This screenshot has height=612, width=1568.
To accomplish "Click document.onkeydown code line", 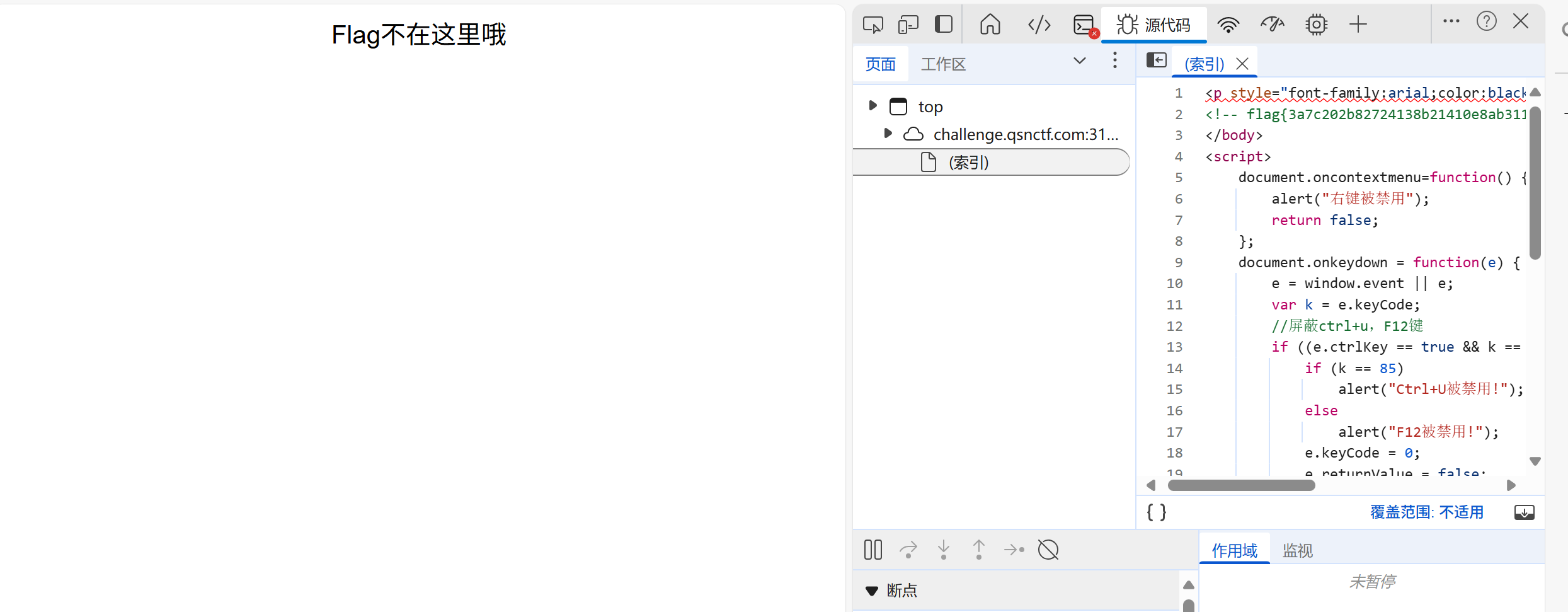I will [1380, 262].
